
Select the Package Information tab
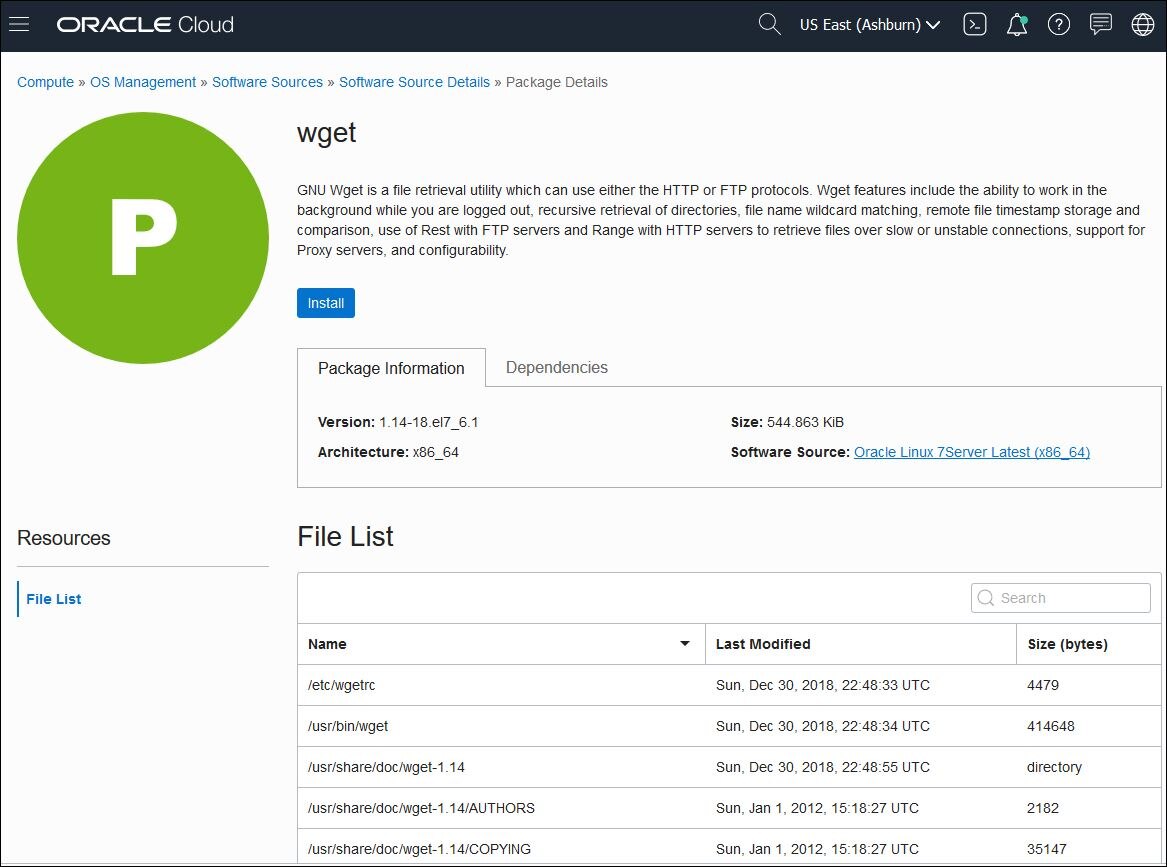click(391, 368)
